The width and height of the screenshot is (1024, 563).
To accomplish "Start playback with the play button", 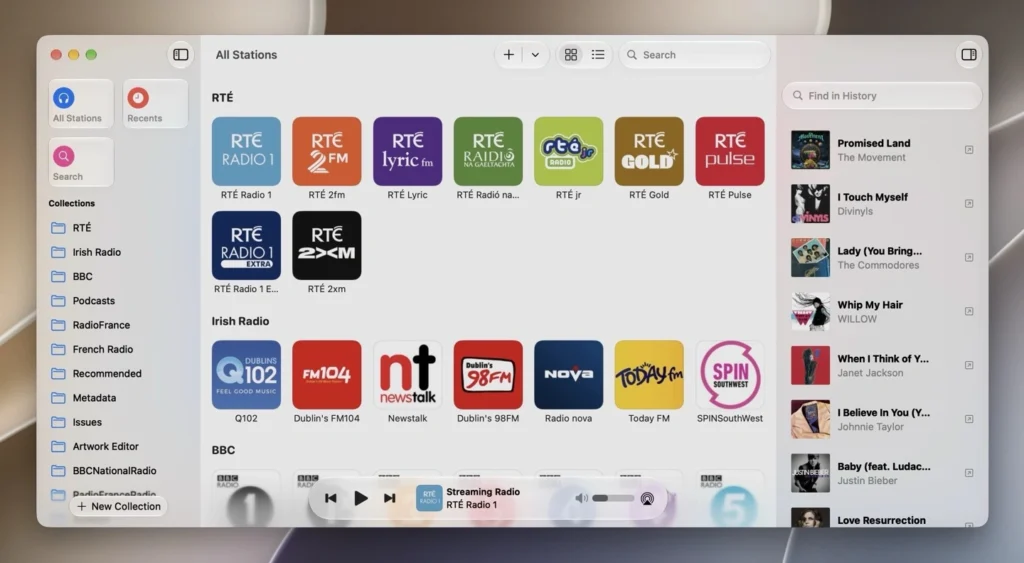I will tap(360, 498).
